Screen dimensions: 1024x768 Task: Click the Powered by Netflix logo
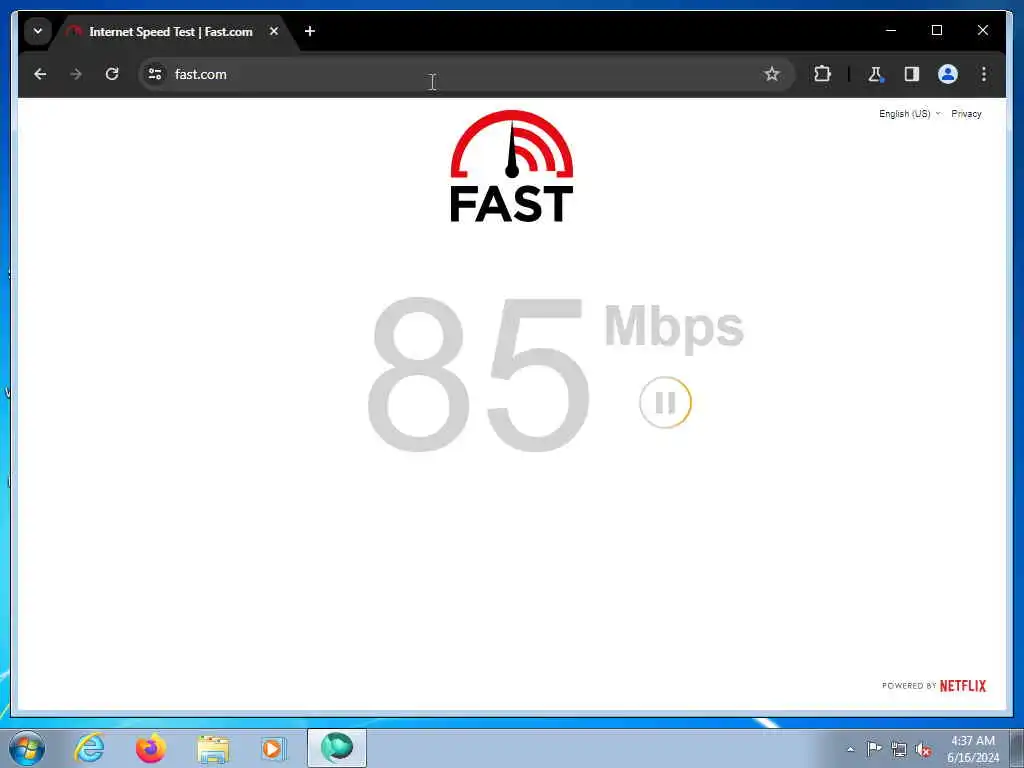tap(934, 686)
